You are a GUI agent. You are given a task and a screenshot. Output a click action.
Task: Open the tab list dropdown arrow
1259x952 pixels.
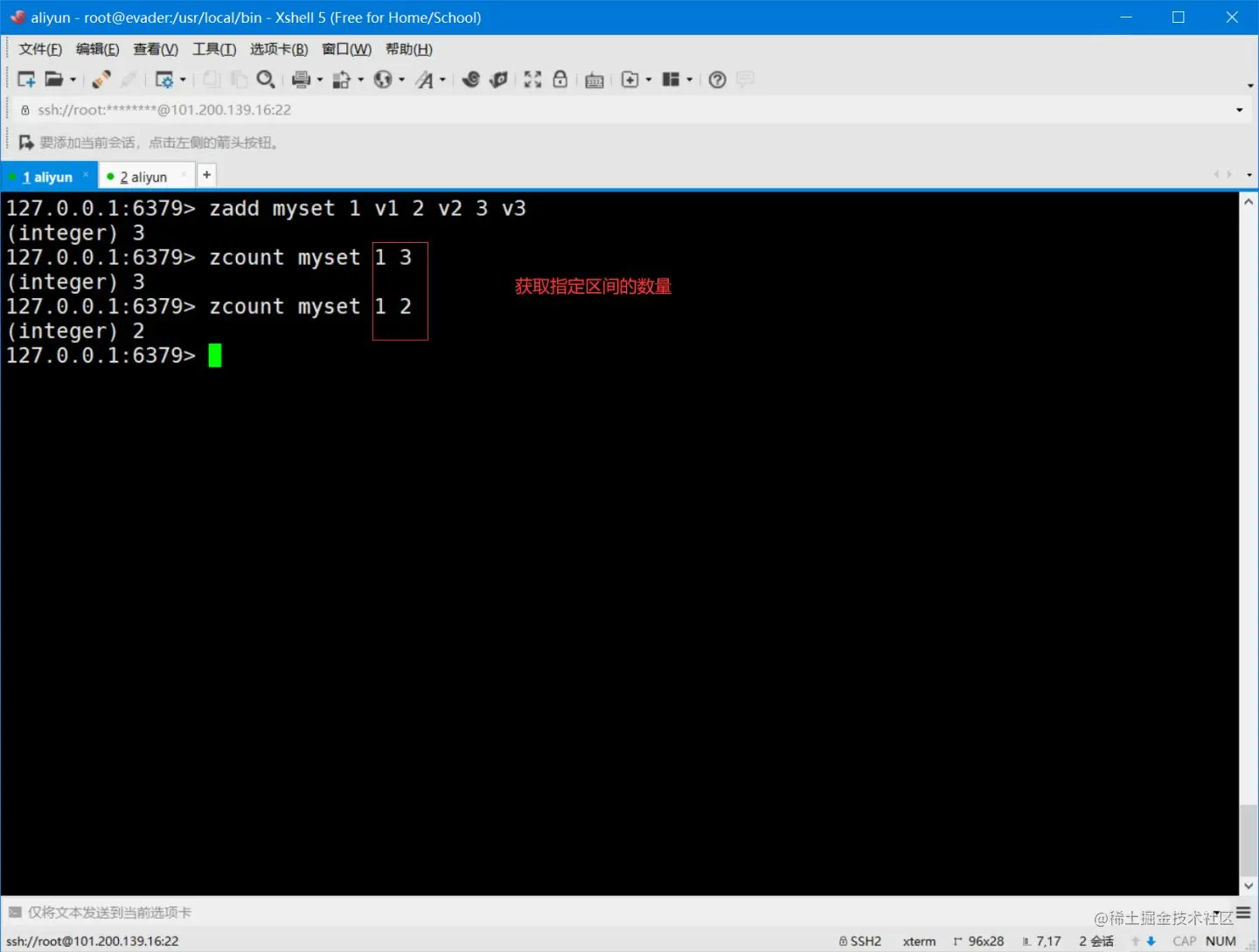tap(1249, 175)
